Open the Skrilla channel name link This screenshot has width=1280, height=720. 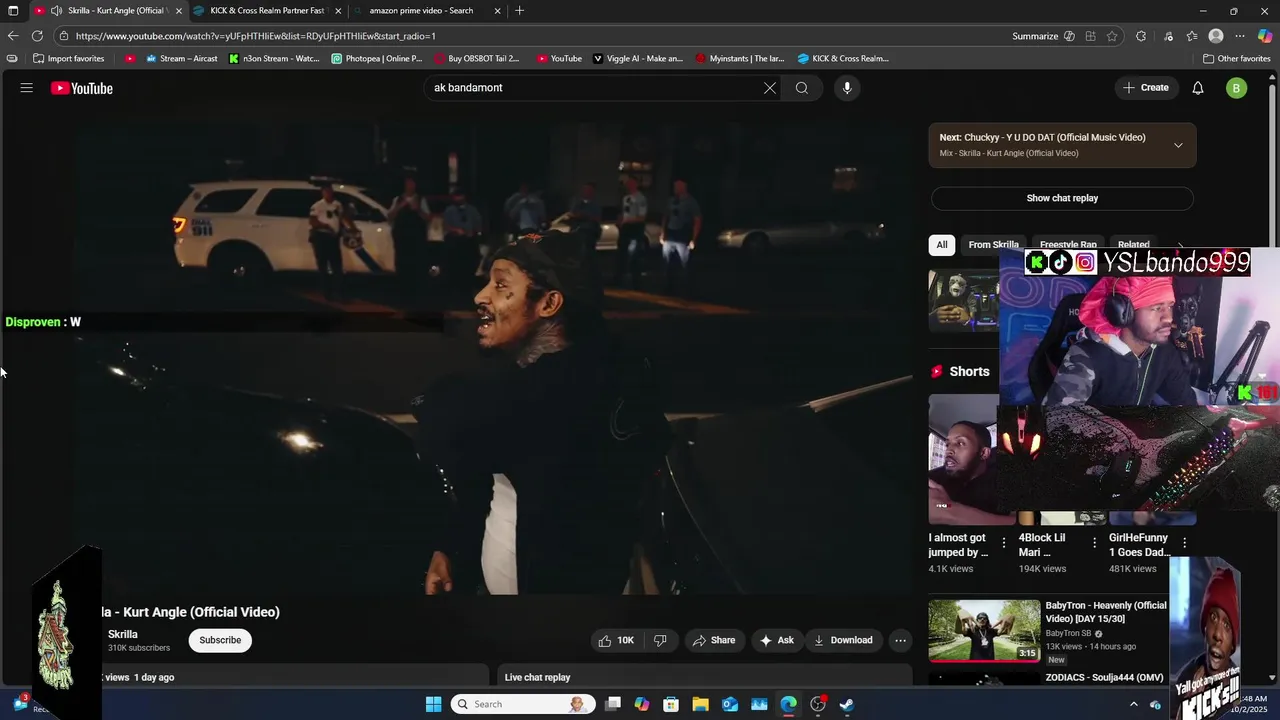click(123, 635)
